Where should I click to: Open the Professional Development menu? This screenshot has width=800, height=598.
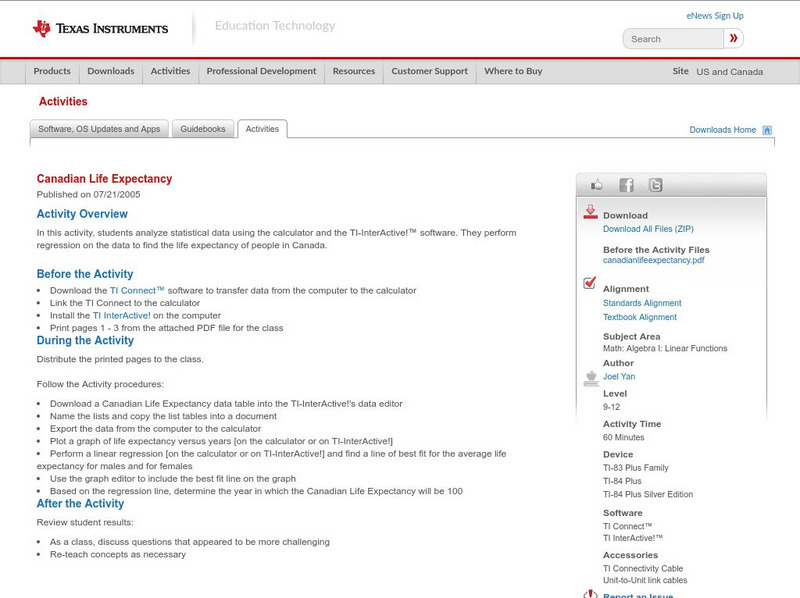(x=261, y=71)
